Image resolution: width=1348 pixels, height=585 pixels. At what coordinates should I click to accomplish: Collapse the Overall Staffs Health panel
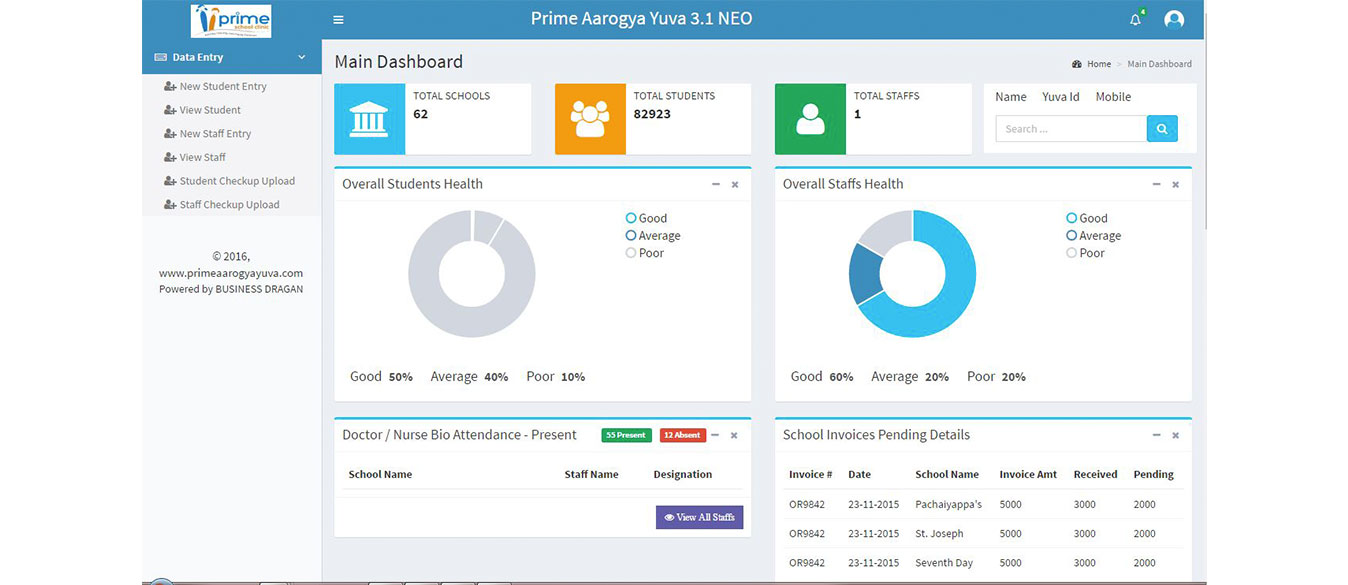[1156, 184]
